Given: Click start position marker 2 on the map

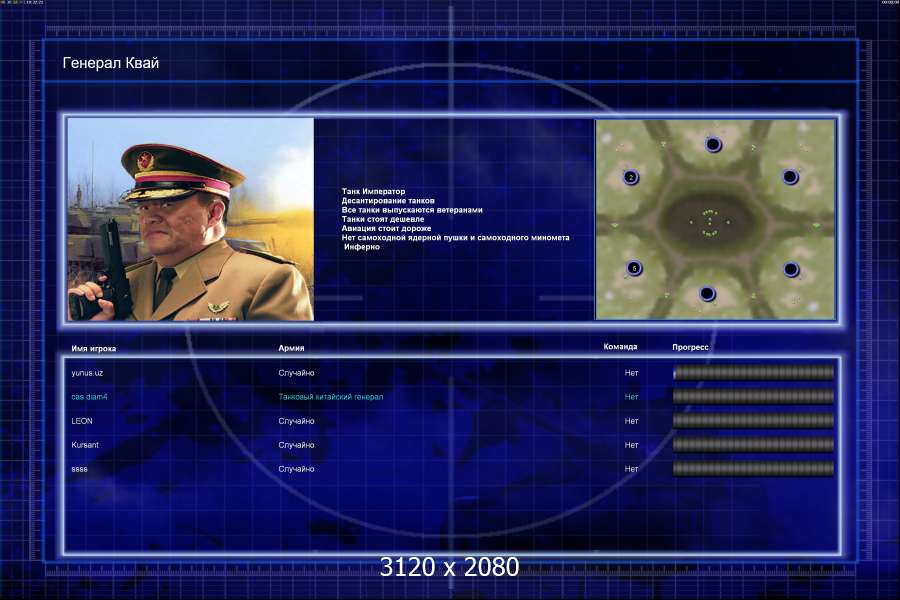Looking at the screenshot, I should [x=631, y=177].
